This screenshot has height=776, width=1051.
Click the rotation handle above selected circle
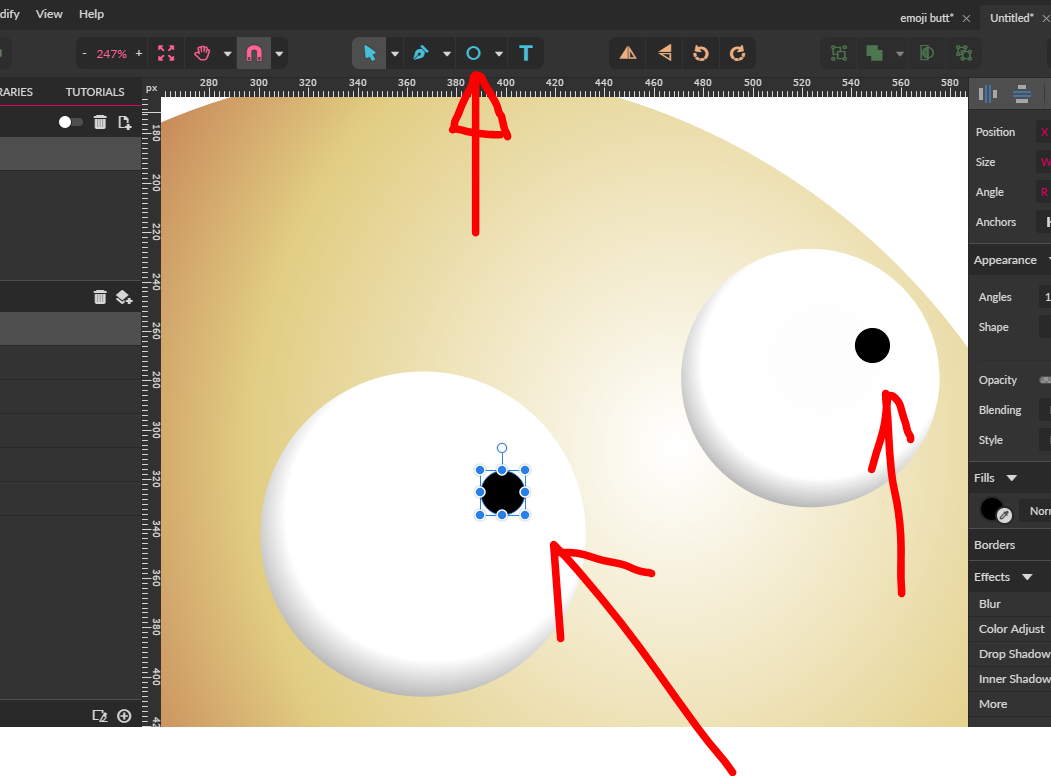pos(502,448)
